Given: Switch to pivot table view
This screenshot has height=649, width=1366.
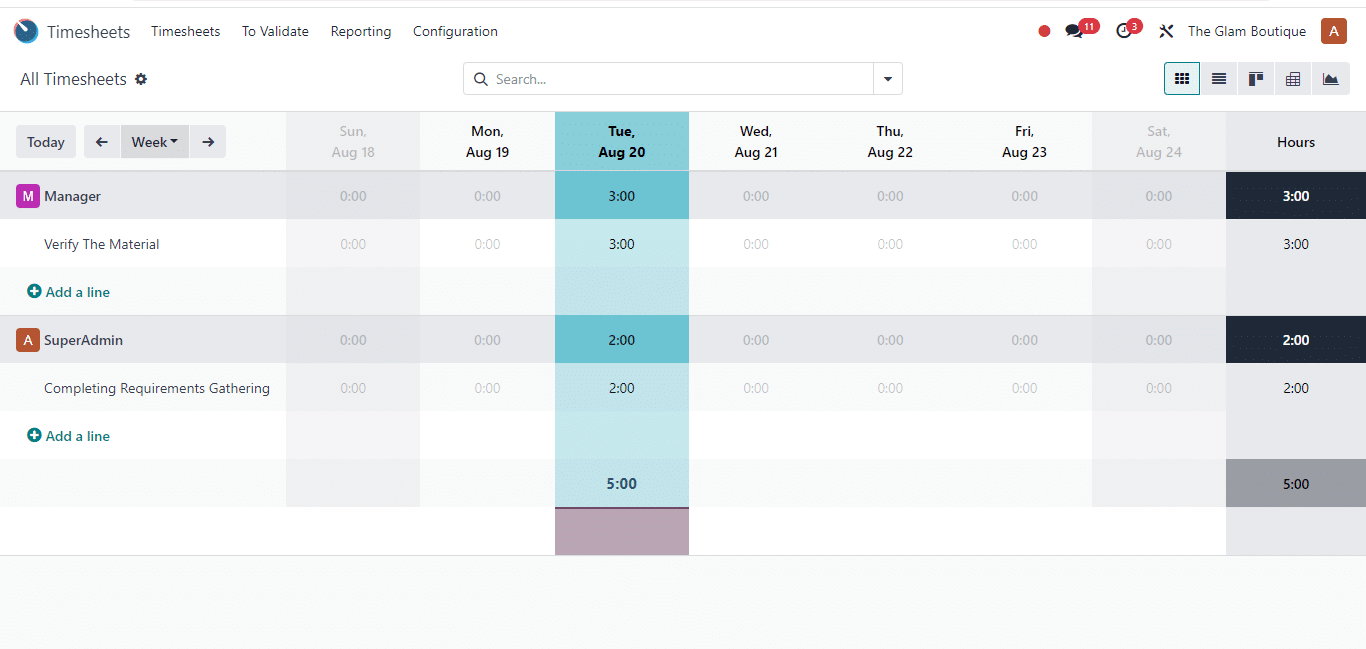Looking at the screenshot, I should (x=1293, y=79).
